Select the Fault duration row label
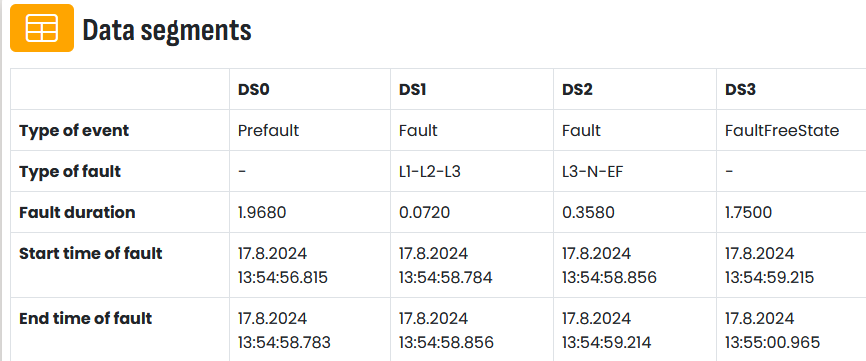Viewport: 866px width, 361px height. pyautogui.click(x=77, y=213)
